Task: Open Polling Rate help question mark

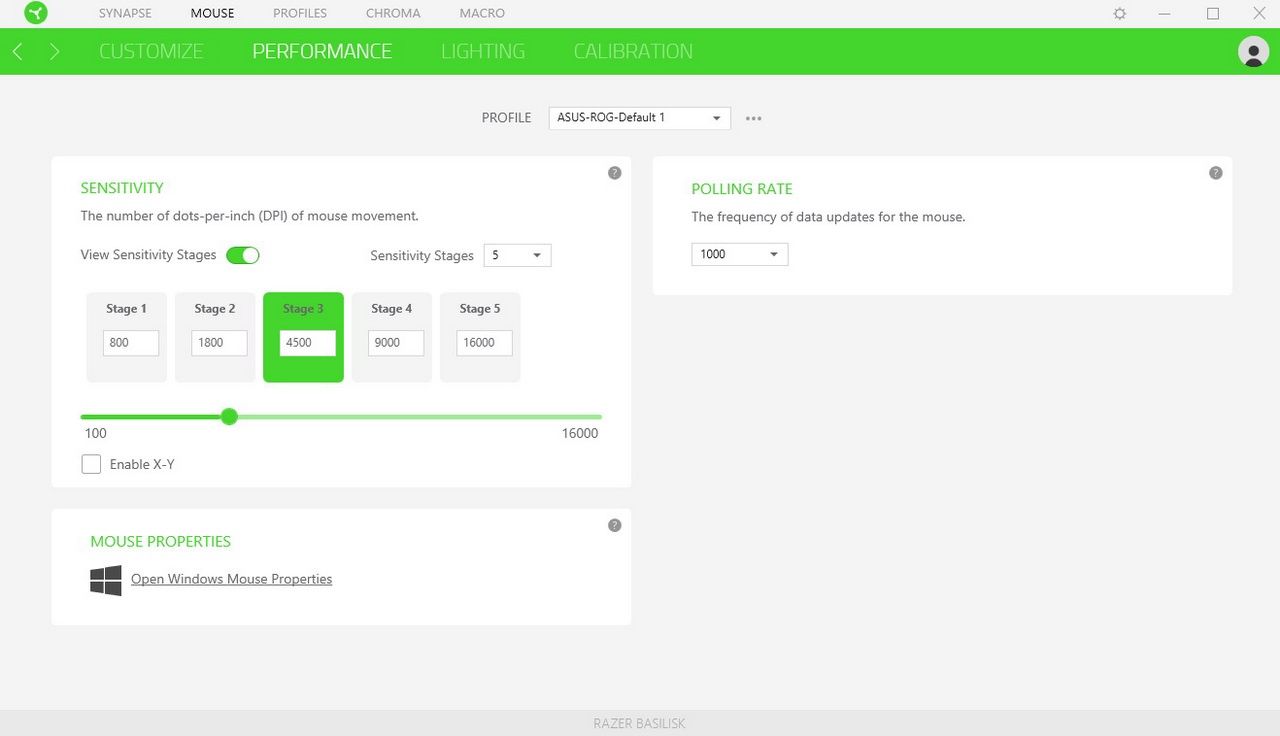Action: pyautogui.click(x=1216, y=173)
